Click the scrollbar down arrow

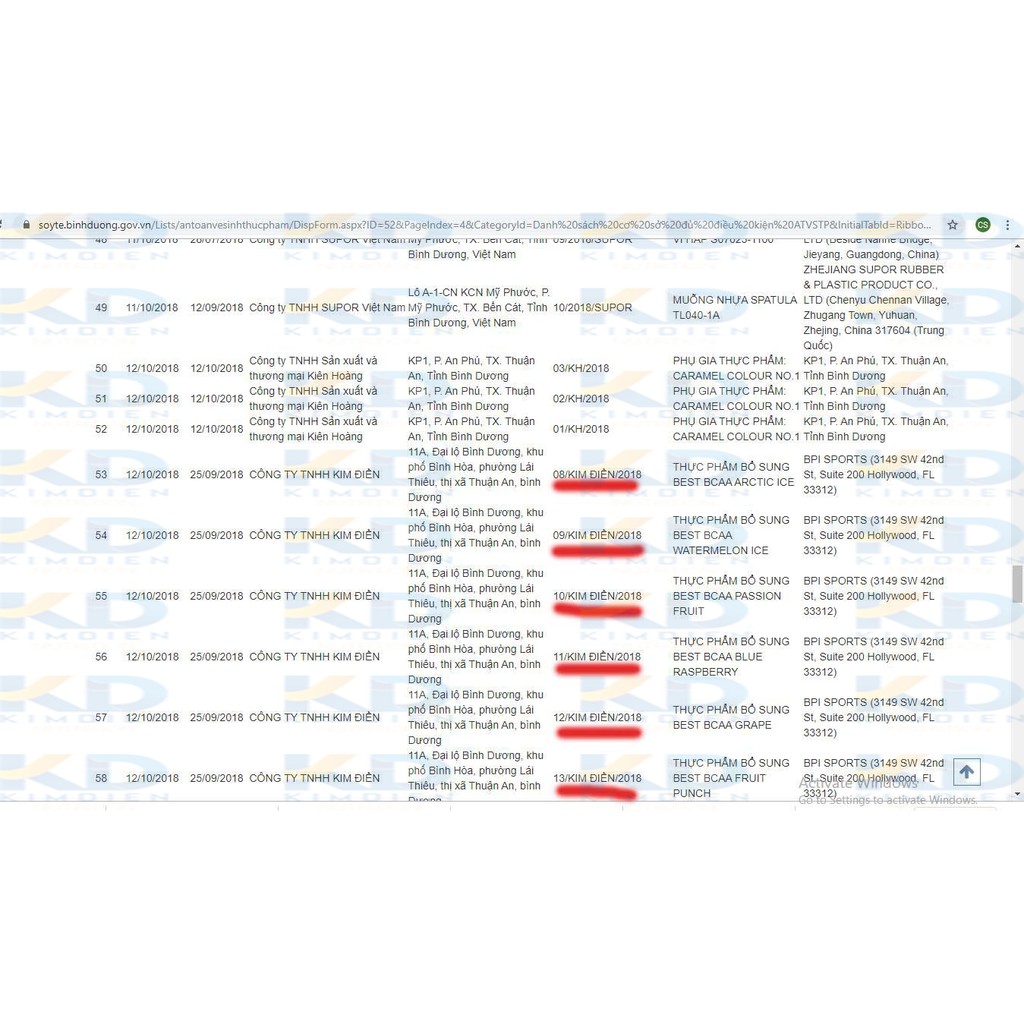(x=1018, y=793)
